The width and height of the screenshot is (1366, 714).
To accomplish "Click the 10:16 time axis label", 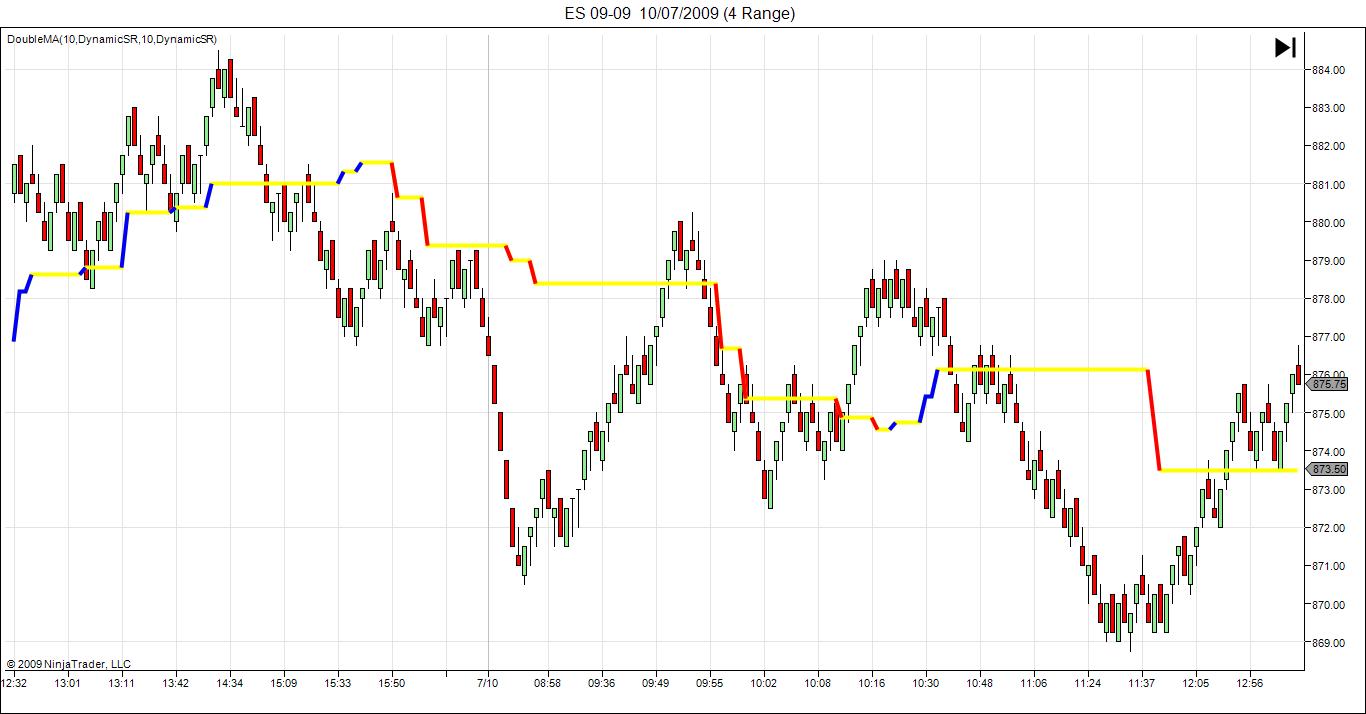I will 872,684.
